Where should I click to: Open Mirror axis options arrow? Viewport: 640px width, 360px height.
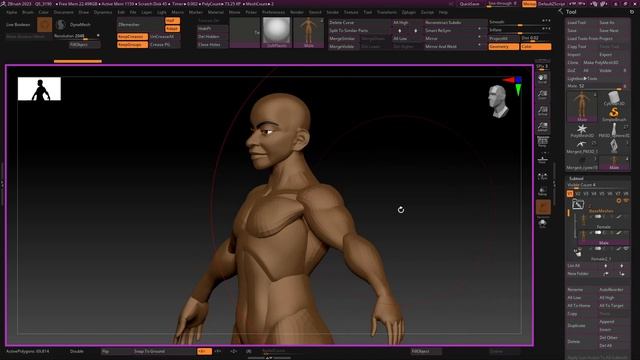479,38
